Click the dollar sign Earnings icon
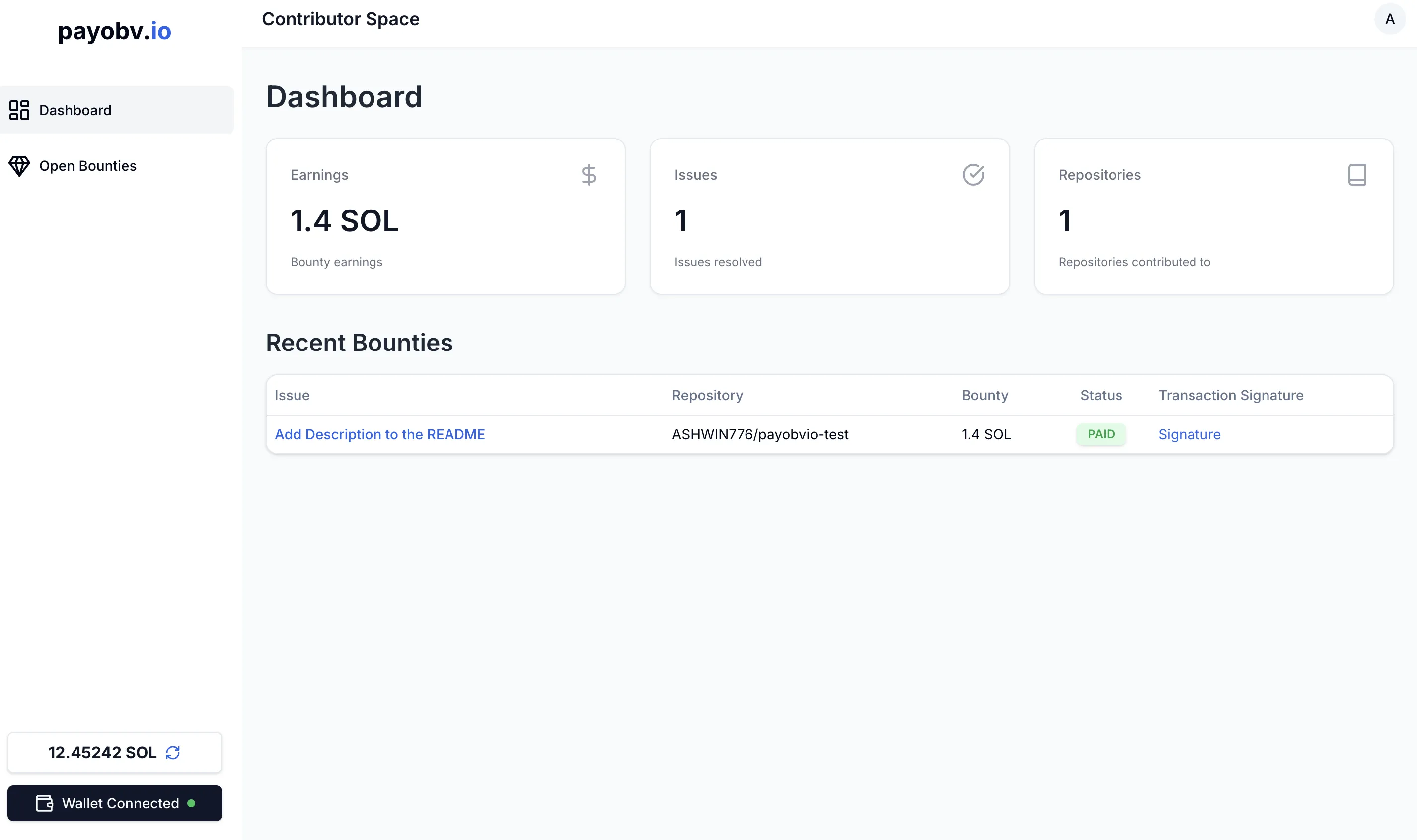This screenshot has width=1417, height=840. (588, 175)
